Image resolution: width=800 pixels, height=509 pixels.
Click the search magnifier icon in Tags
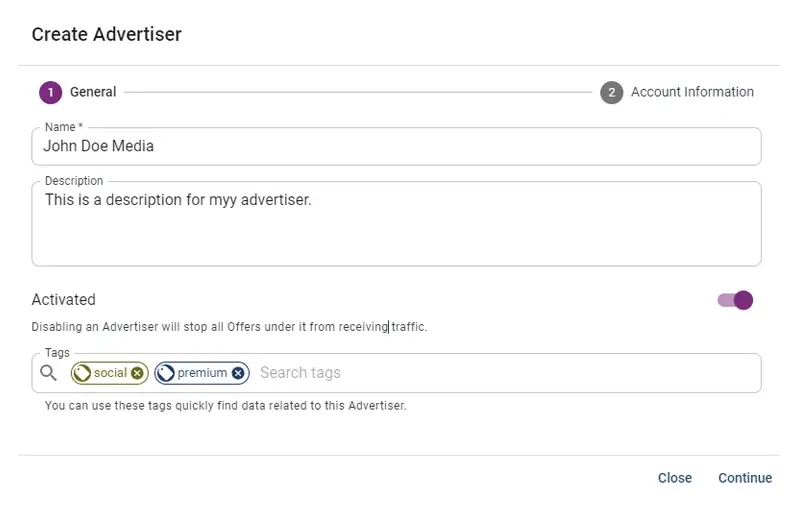point(48,373)
